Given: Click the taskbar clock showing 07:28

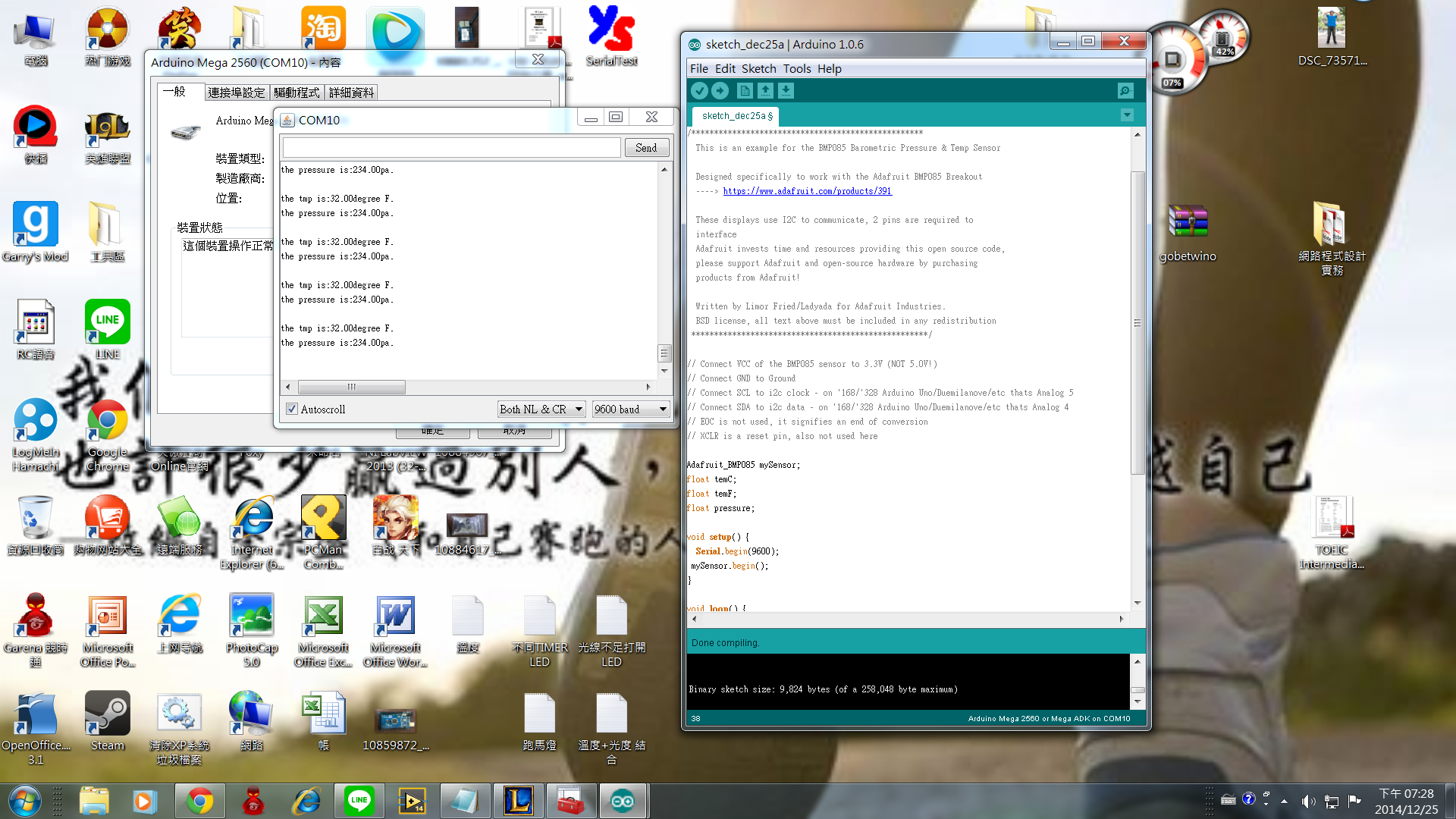Looking at the screenshot, I should coord(1406,802).
